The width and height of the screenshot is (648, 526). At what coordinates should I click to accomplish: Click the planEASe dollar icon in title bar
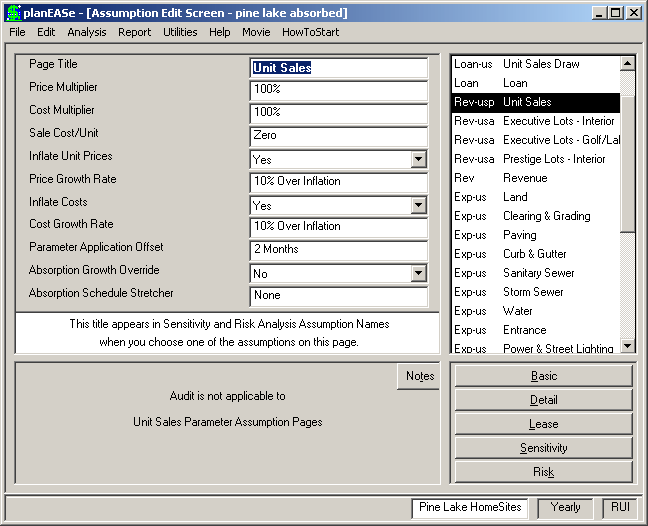(x=14, y=13)
